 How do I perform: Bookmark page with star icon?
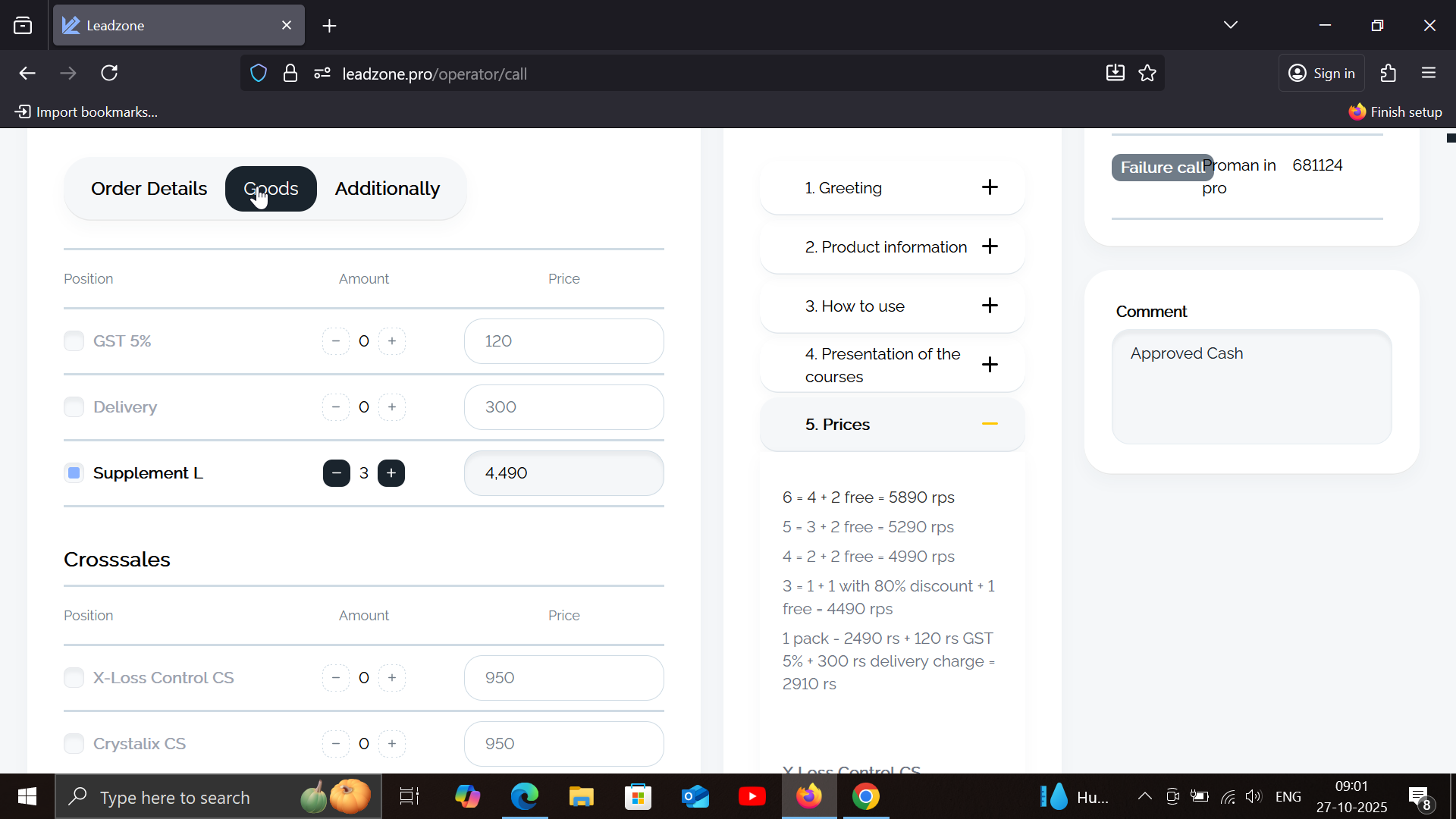click(1147, 74)
